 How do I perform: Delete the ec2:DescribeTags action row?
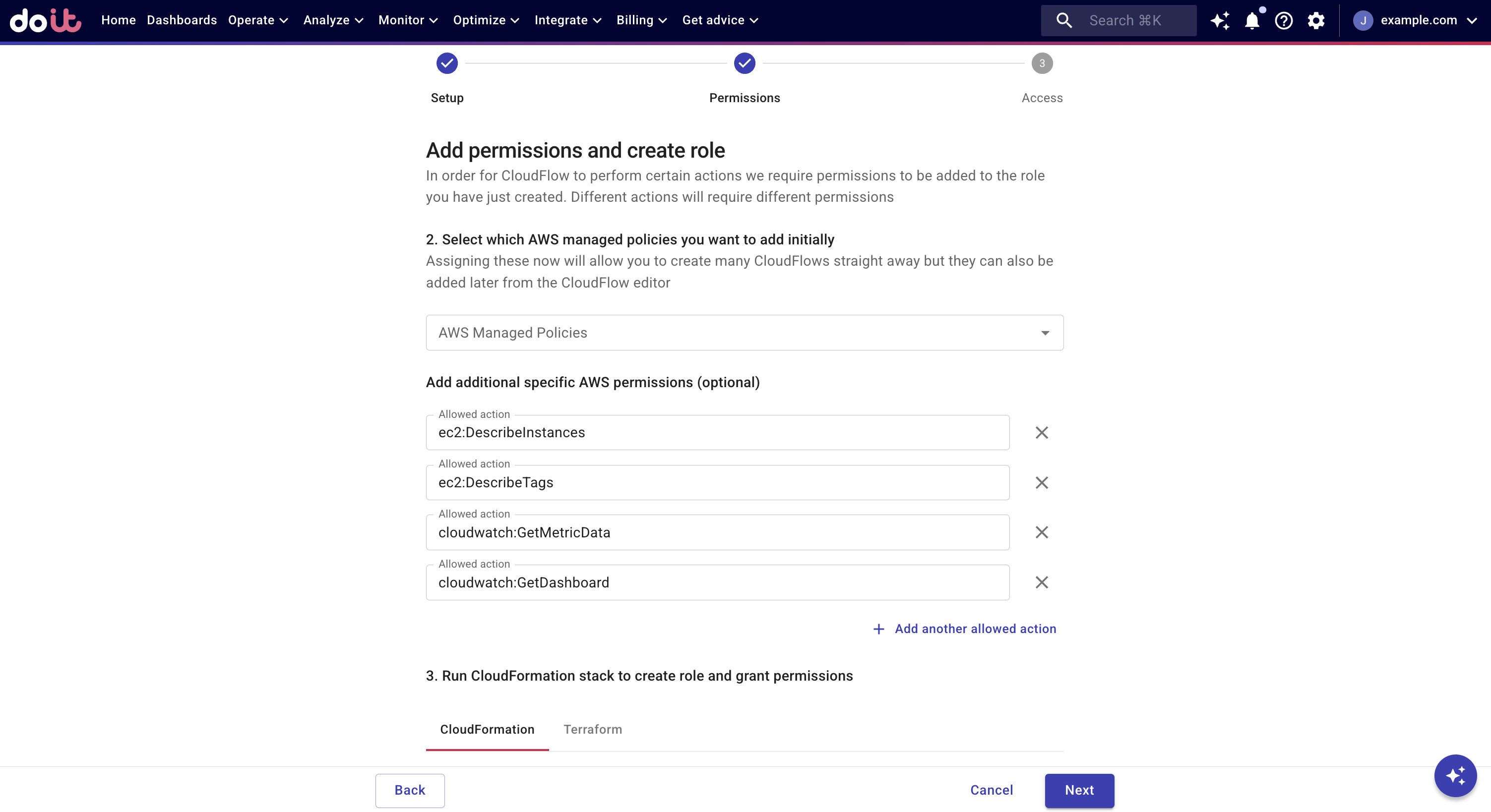(x=1041, y=482)
